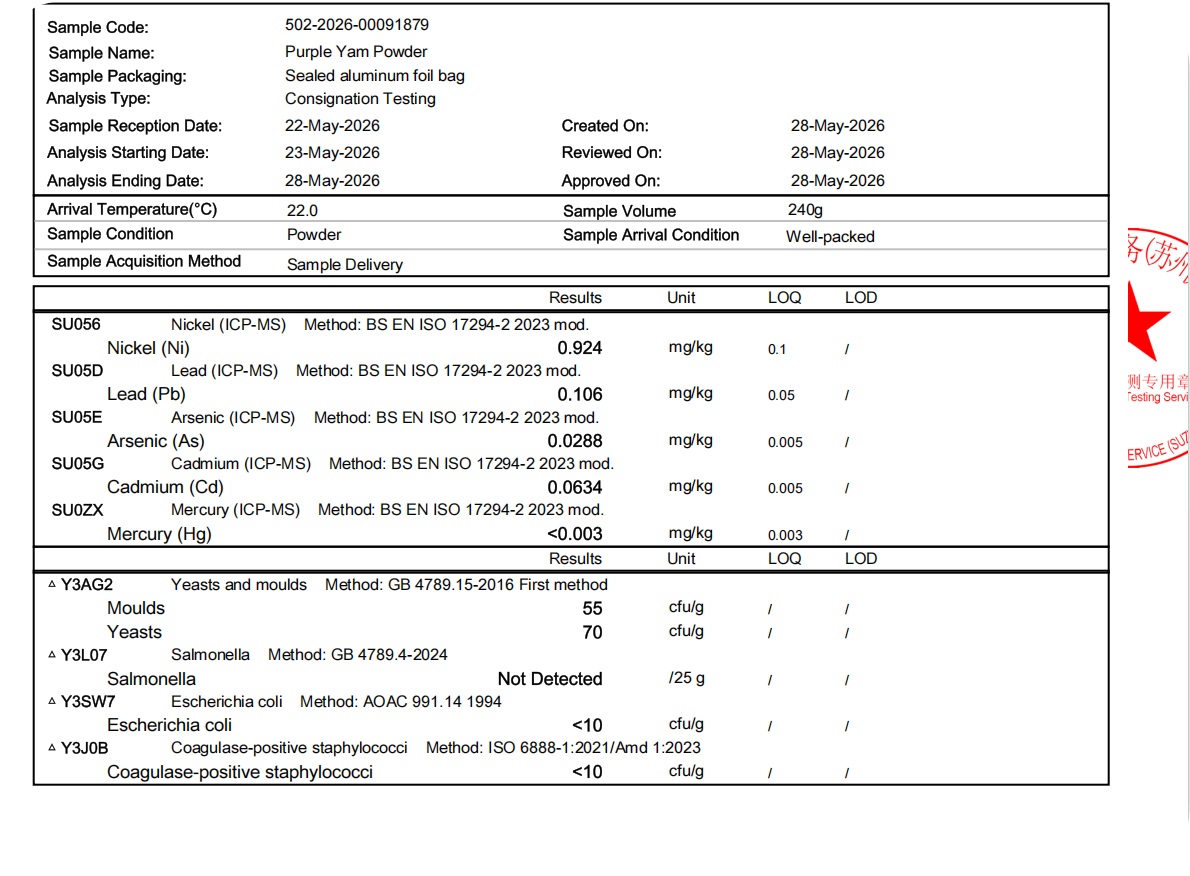This screenshot has width=1190, height=876.
Task: Click the test code Y3AG2
Action: click(x=87, y=585)
